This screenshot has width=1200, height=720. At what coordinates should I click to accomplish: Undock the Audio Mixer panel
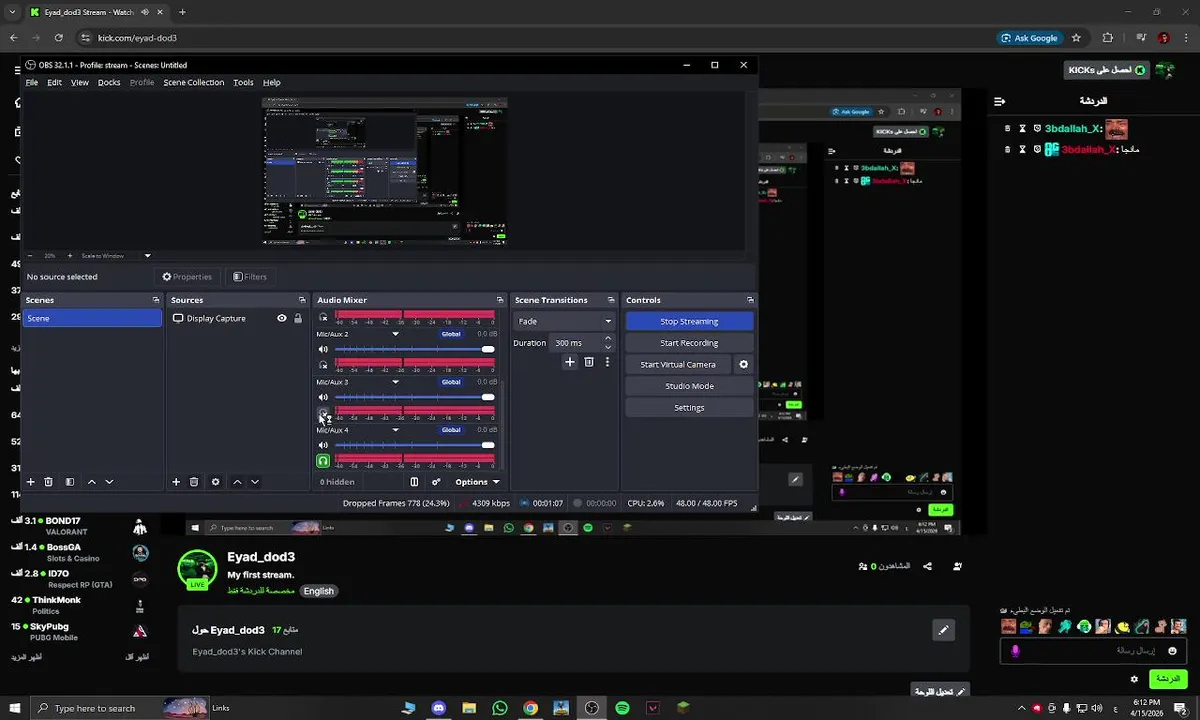(x=500, y=300)
